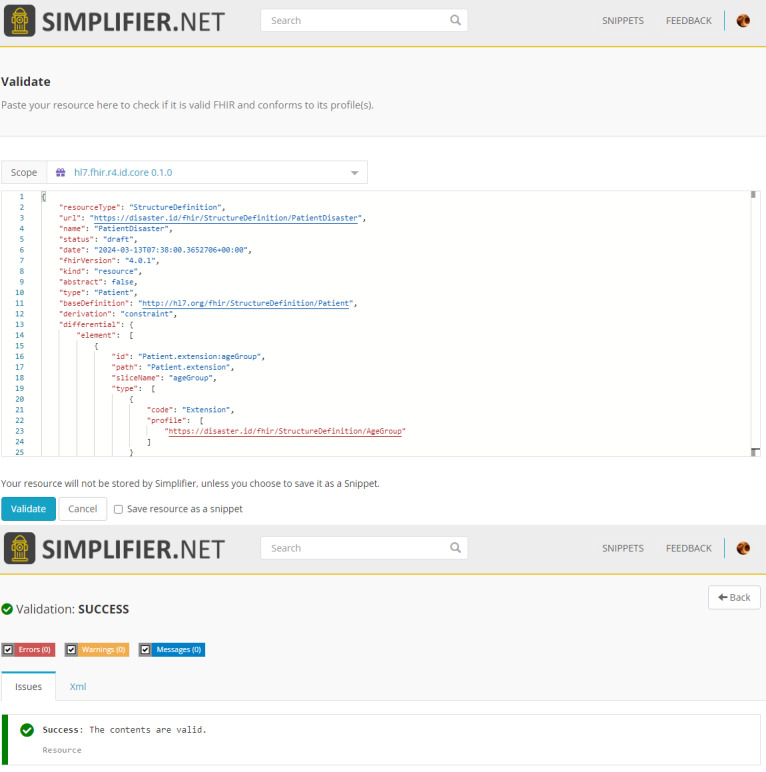Click the magnifier icon in the results page search
This screenshot has height=772, width=766.
pos(455,548)
